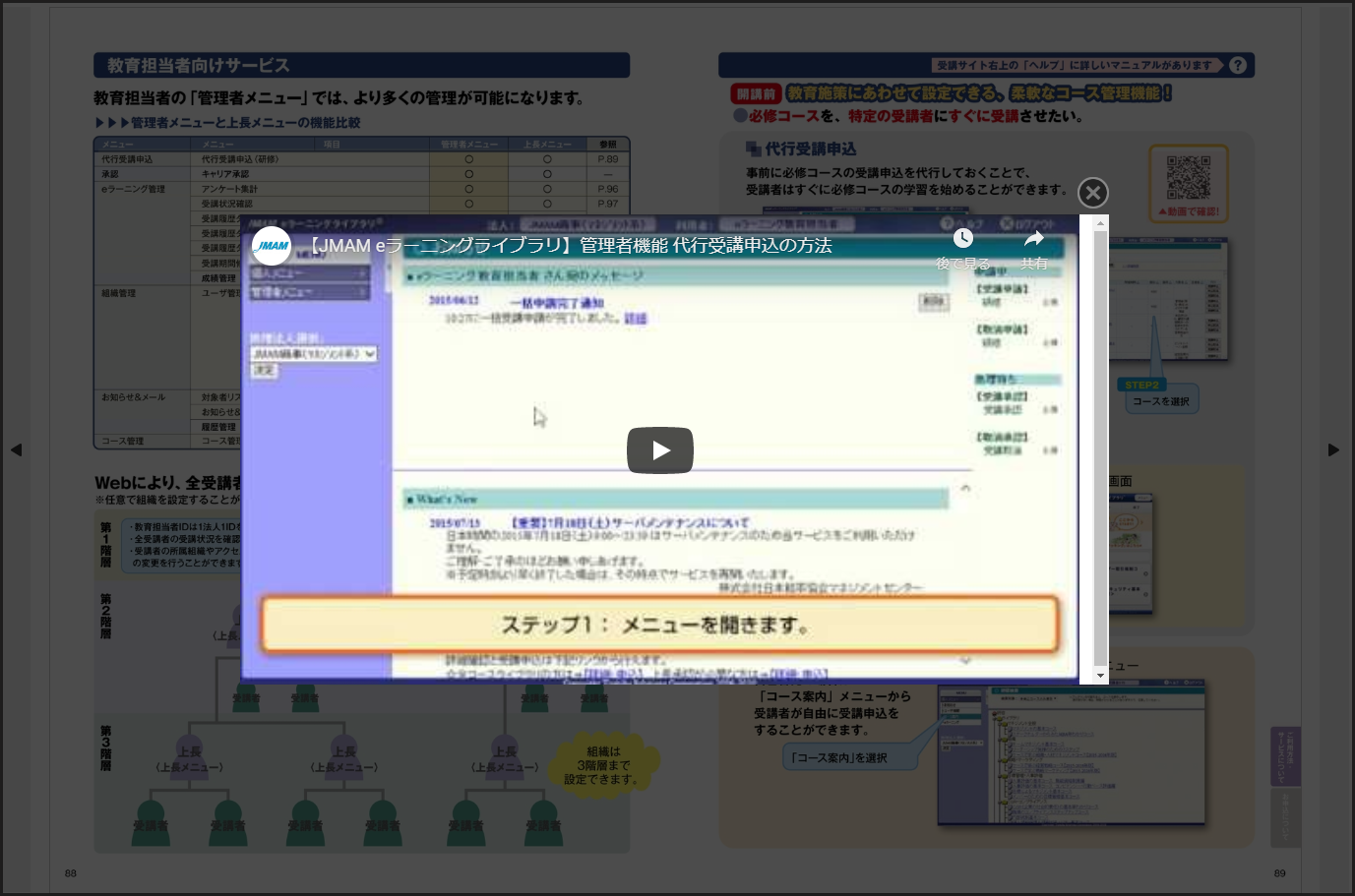Open the JMAM channel logo

click(272, 246)
